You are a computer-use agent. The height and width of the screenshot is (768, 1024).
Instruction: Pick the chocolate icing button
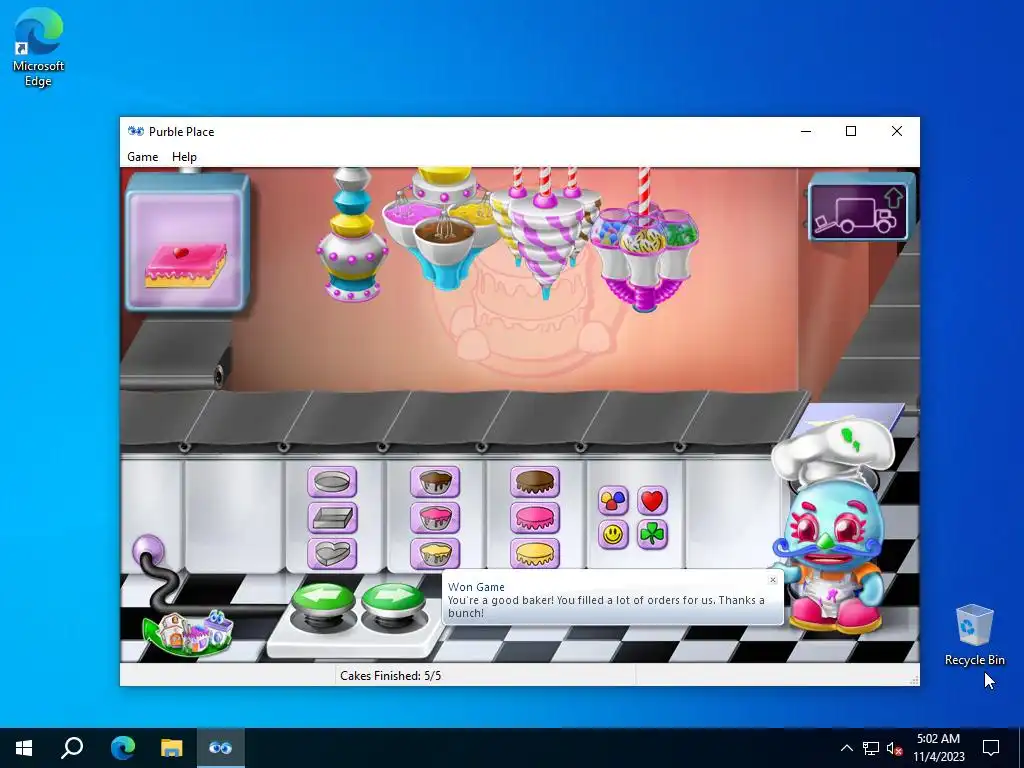coord(535,482)
